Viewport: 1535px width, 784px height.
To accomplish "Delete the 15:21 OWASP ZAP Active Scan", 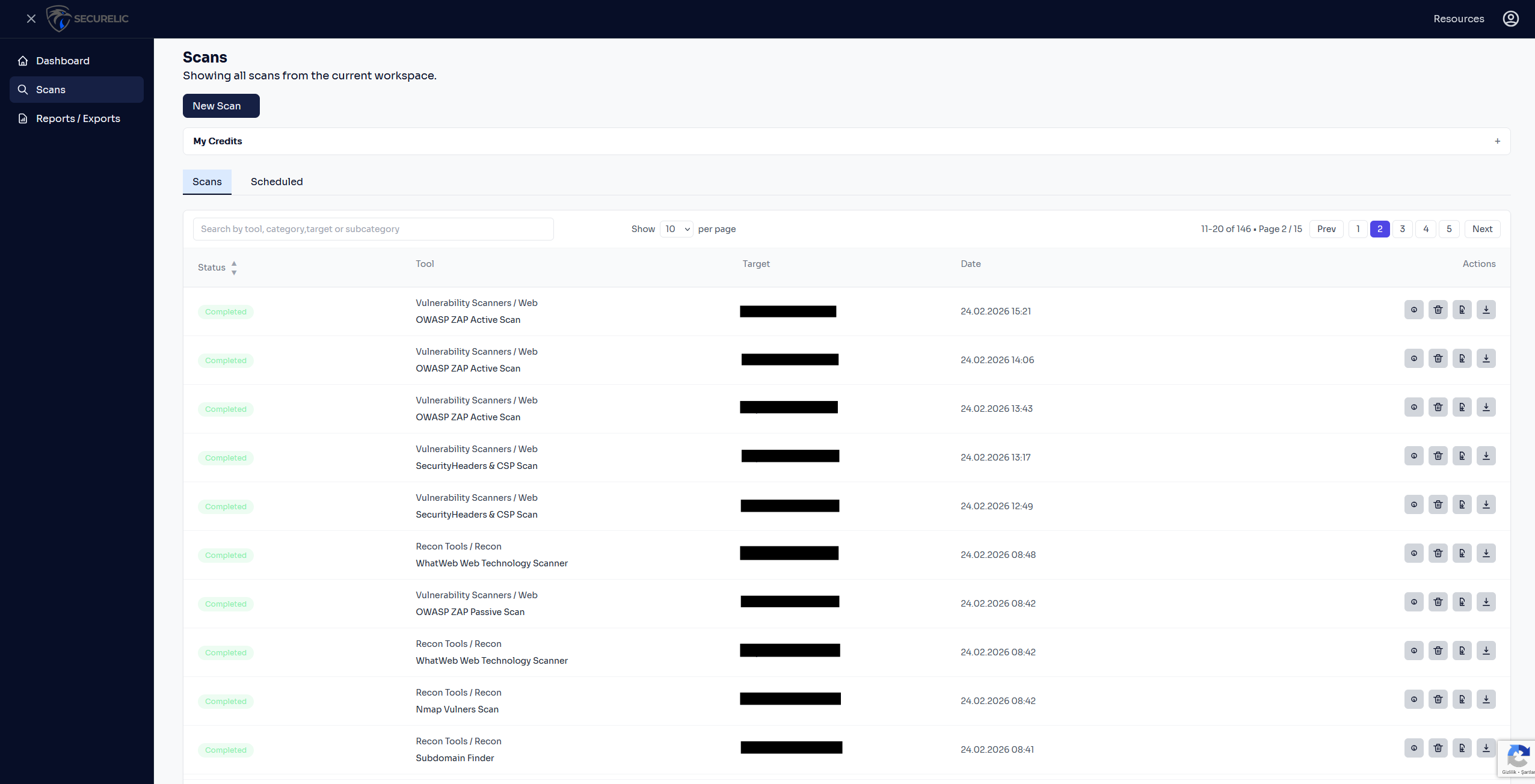I will click(1438, 310).
